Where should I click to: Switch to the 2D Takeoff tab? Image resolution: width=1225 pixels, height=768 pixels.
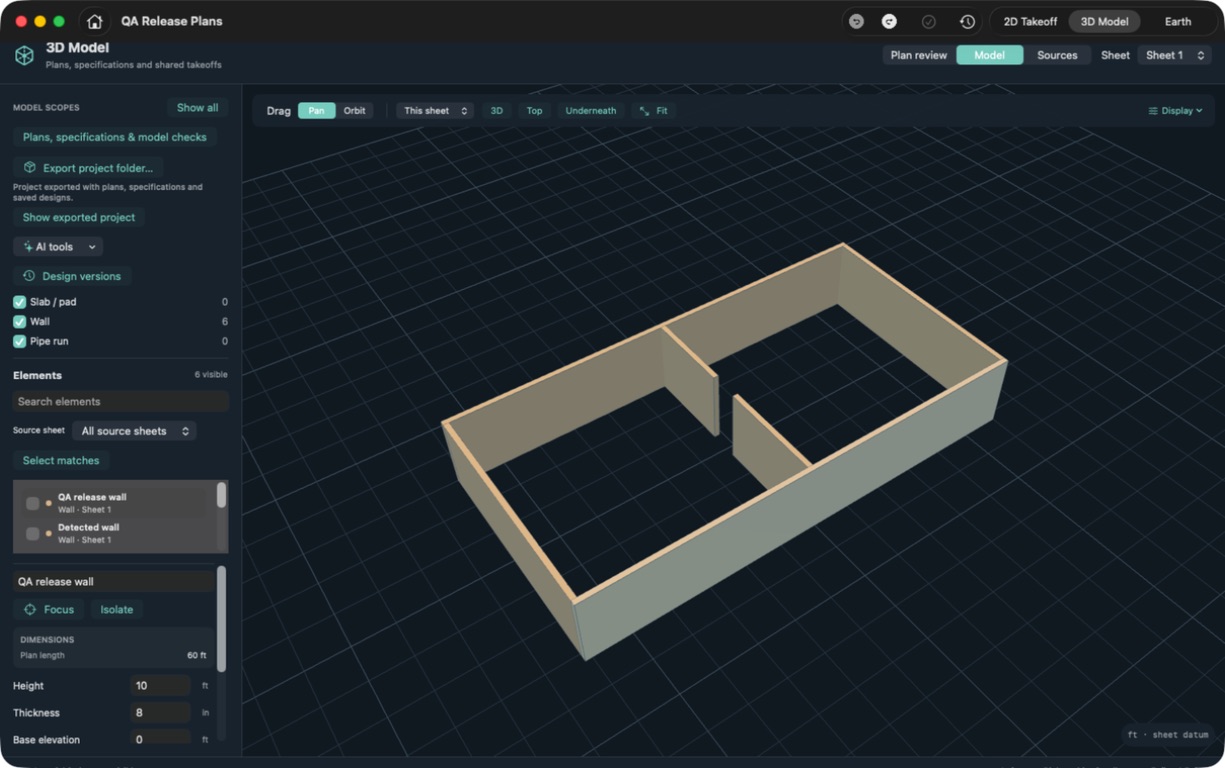(1030, 21)
